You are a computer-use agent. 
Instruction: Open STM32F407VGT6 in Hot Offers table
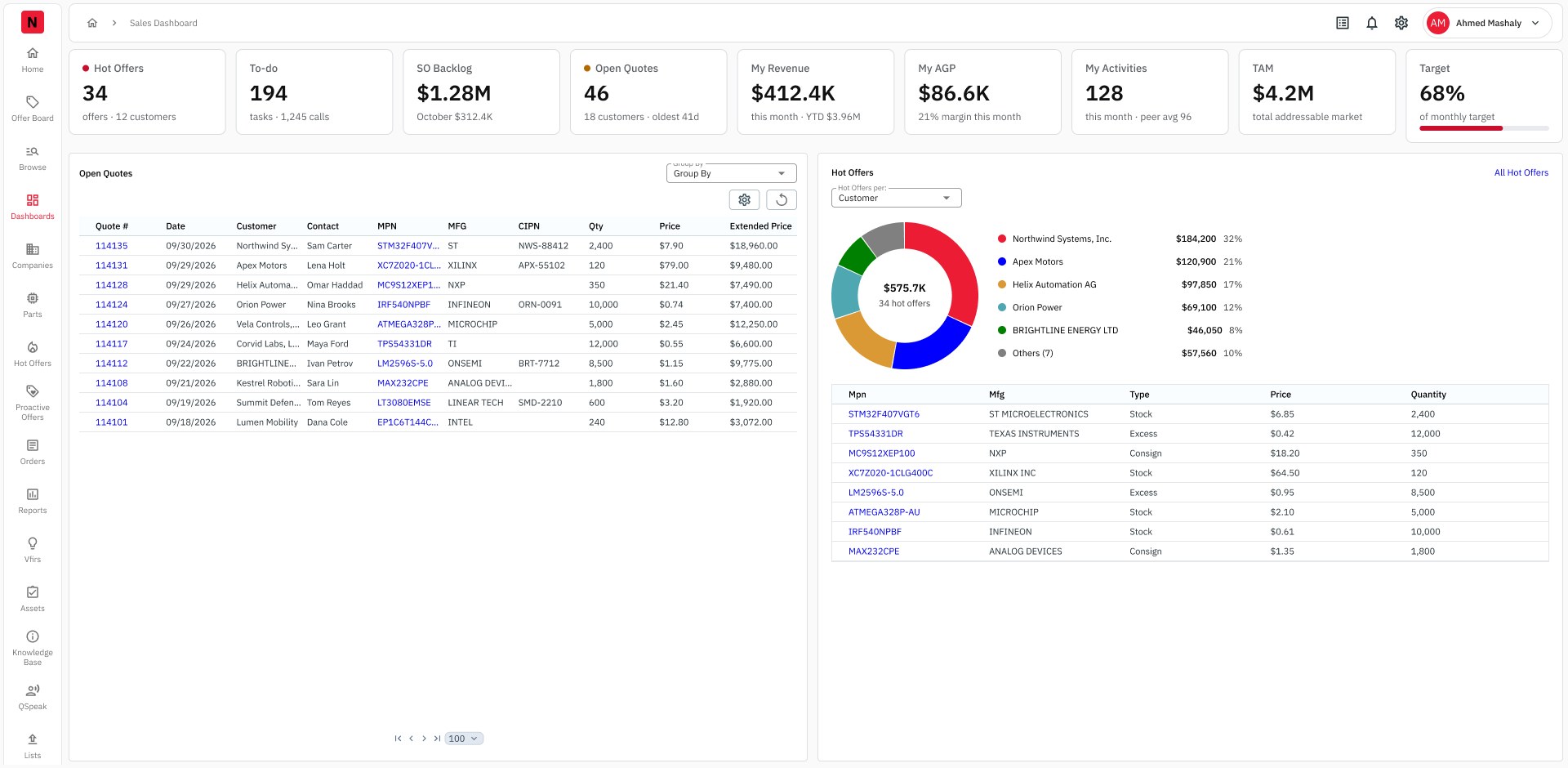[x=884, y=414]
